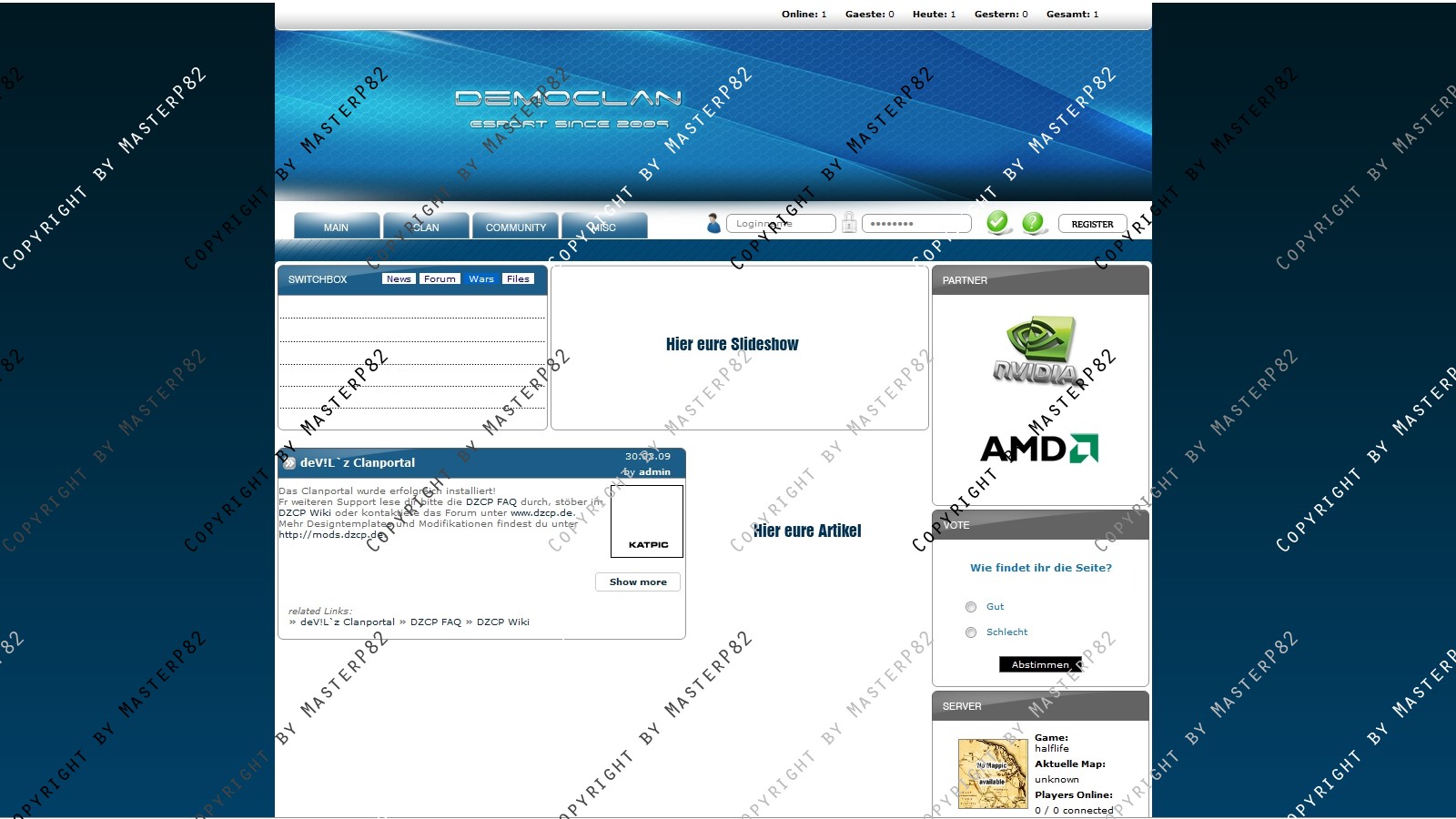Open the MAIN navigation menu

point(336,227)
